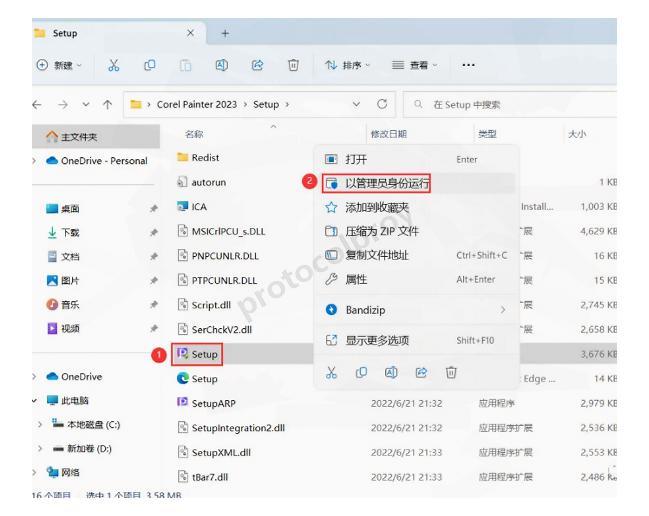Click the Cut icon in the top toolbar

(x=113, y=65)
